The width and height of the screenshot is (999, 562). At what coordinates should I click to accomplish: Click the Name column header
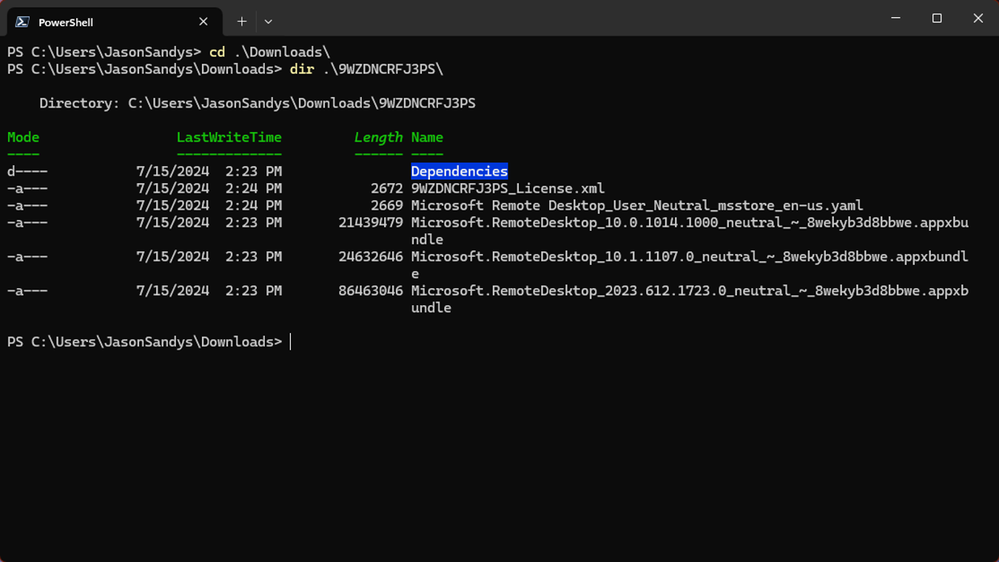[427, 138]
